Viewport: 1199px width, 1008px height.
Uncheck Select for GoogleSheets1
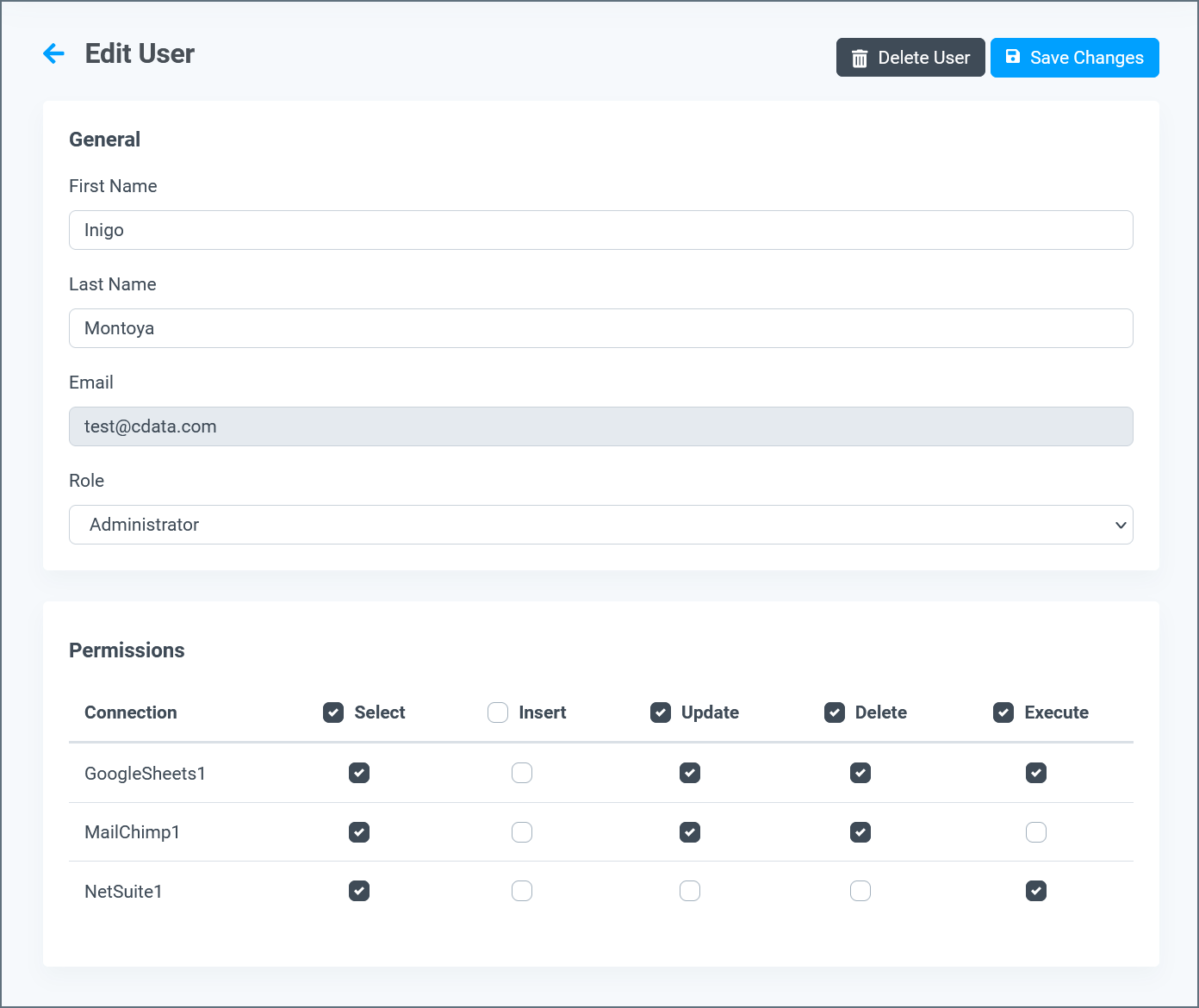tap(359, 773)
